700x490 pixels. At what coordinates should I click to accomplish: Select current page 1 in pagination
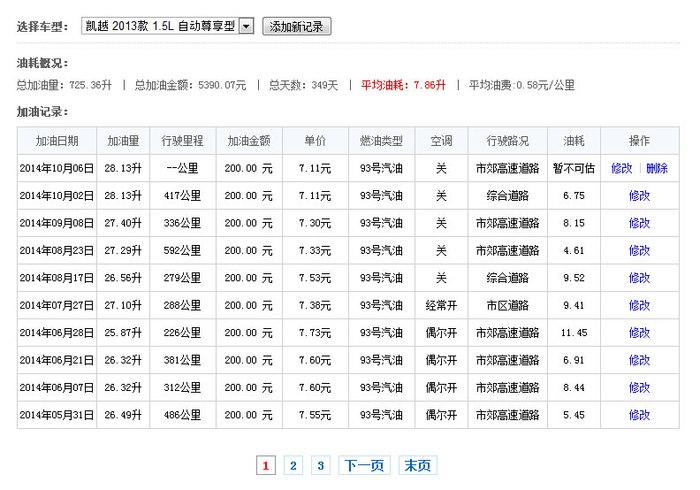pos(265,465)
